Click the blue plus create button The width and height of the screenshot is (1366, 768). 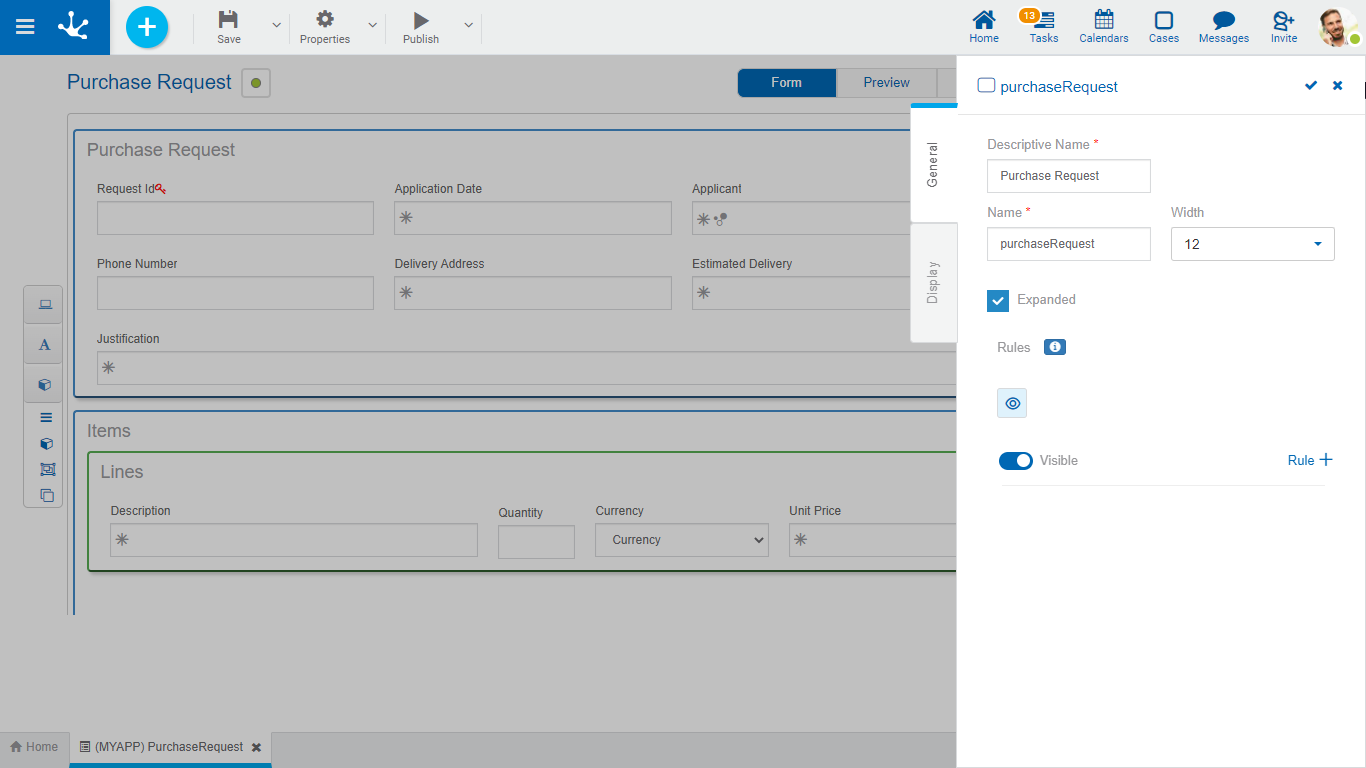click(147, 27)
